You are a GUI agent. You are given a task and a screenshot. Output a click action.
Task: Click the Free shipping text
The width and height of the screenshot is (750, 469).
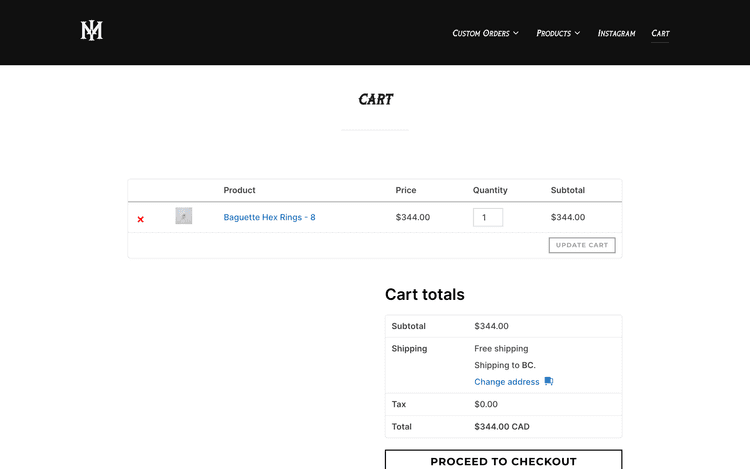click(x=501, y=349)
